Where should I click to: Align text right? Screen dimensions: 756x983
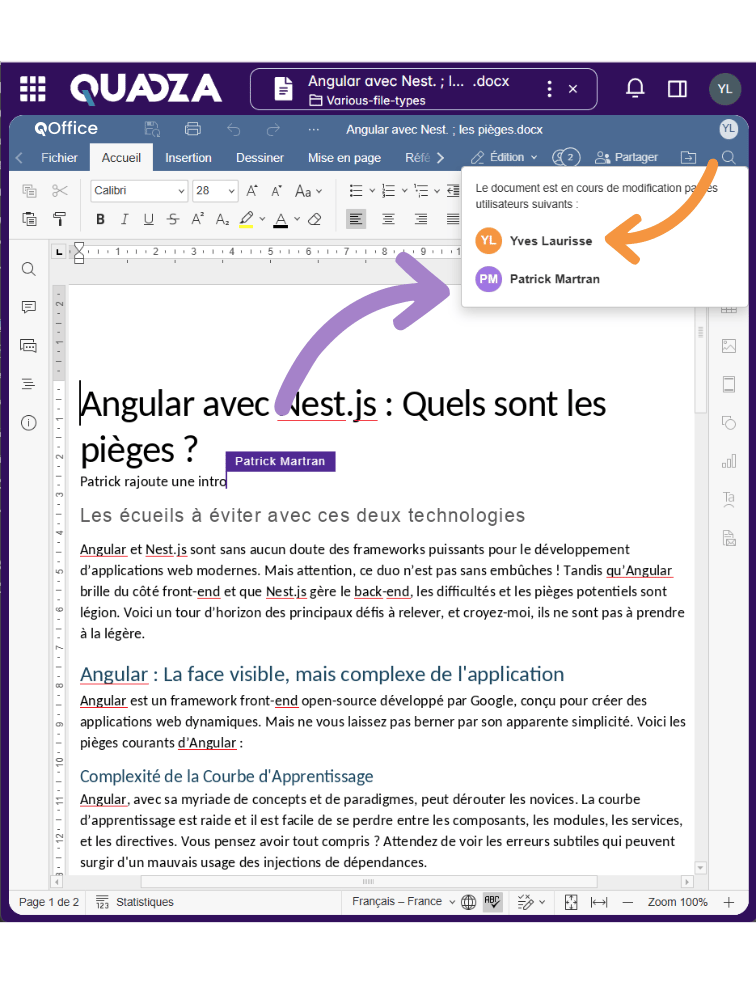421,219
